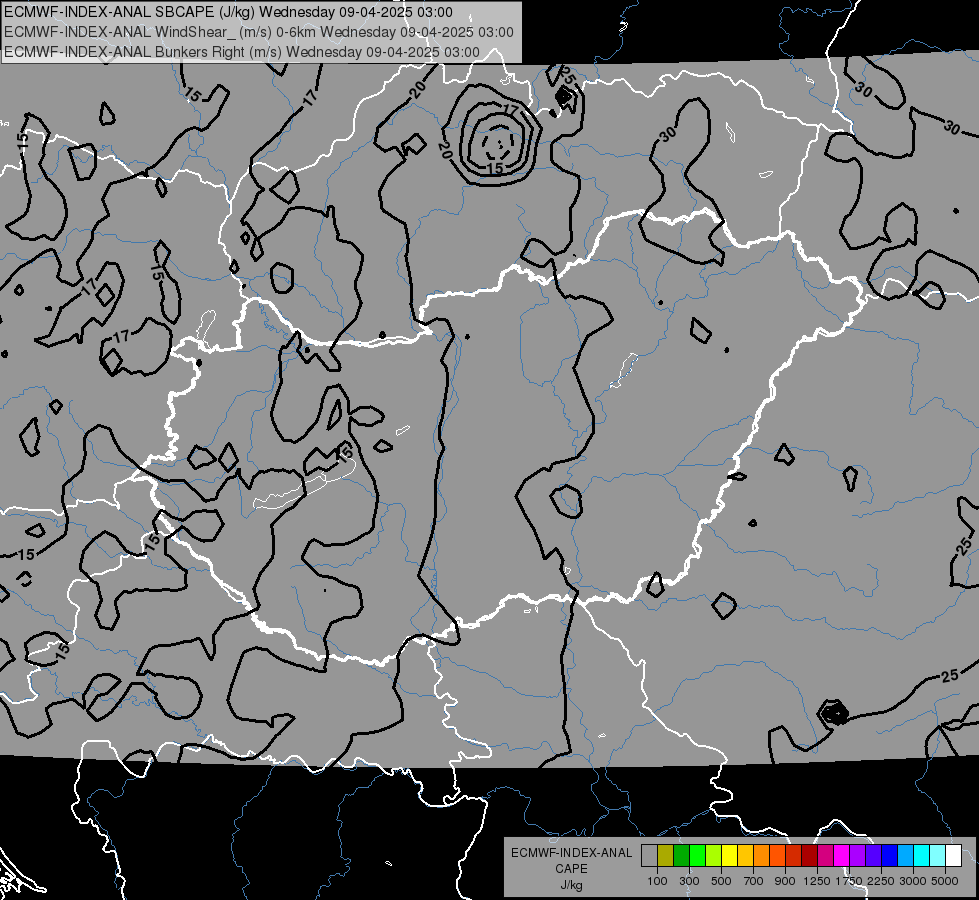Image resolution: width=979 pixels, height=900 pixels.
Task: Click the Bunkers Right (m/s) title line
Action: click(242, 52)
